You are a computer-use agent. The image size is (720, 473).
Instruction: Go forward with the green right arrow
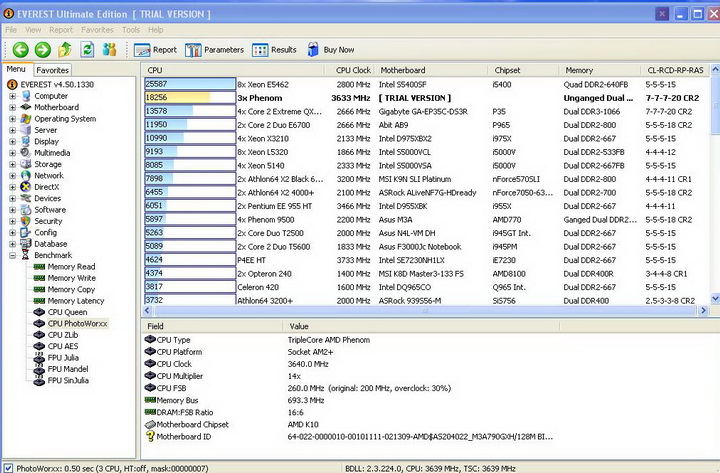(x=43, y=50)
